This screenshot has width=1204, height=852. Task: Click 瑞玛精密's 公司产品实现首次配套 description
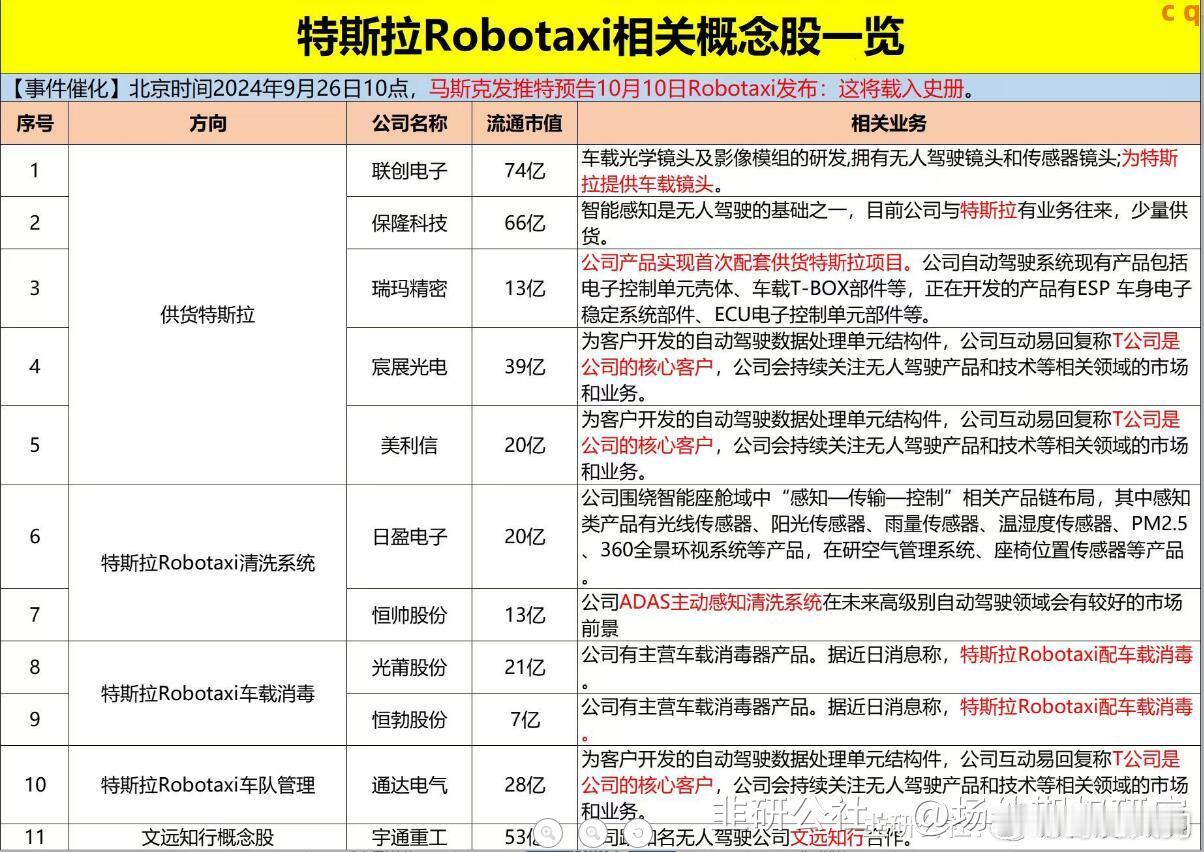tap(889, 288)
